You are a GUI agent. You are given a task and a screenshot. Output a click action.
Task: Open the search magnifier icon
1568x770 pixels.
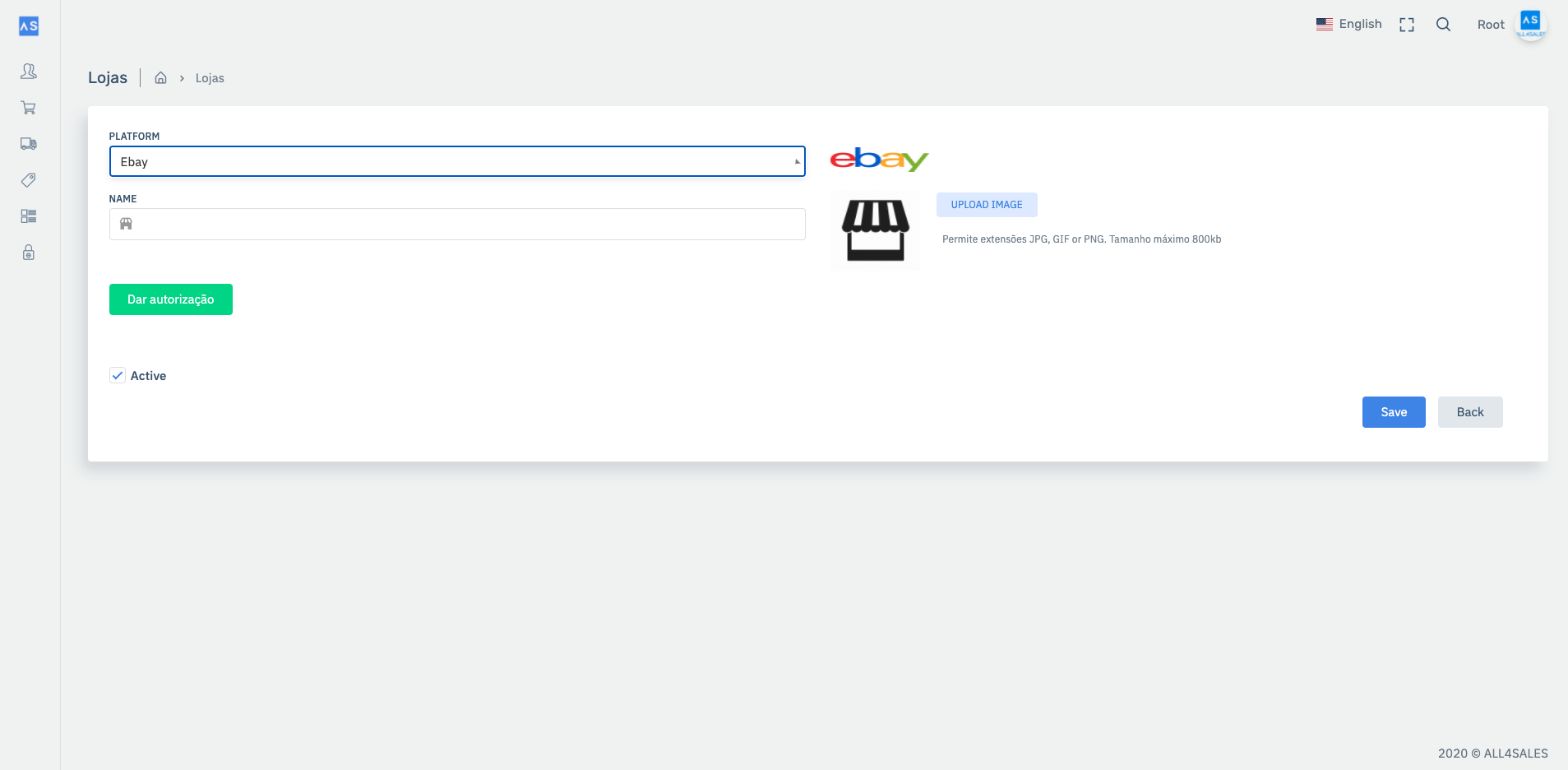tap(1443, 25)
